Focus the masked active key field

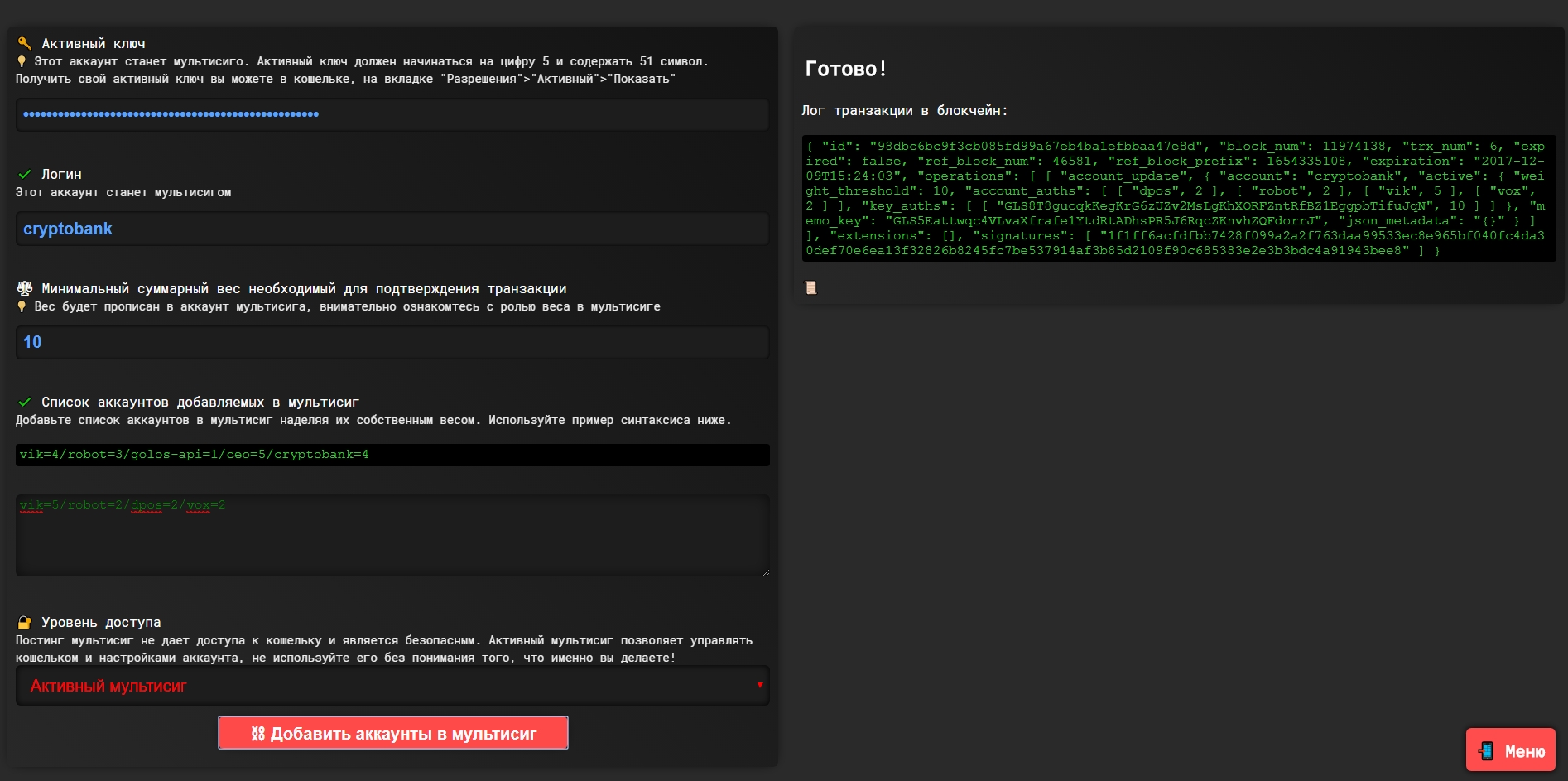point(392,114)
